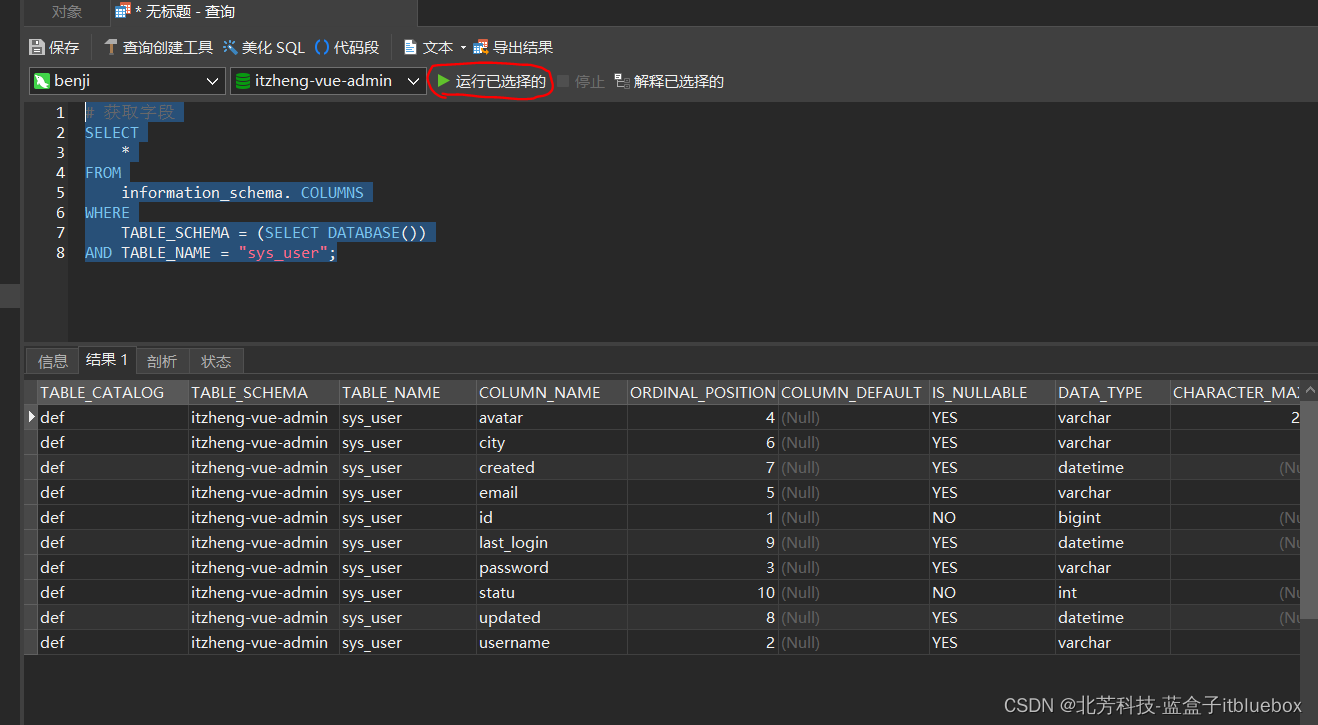Click 'NO' nullable cell in id row
Viewport: 1318px width, 725px height.
click(992, 517)
